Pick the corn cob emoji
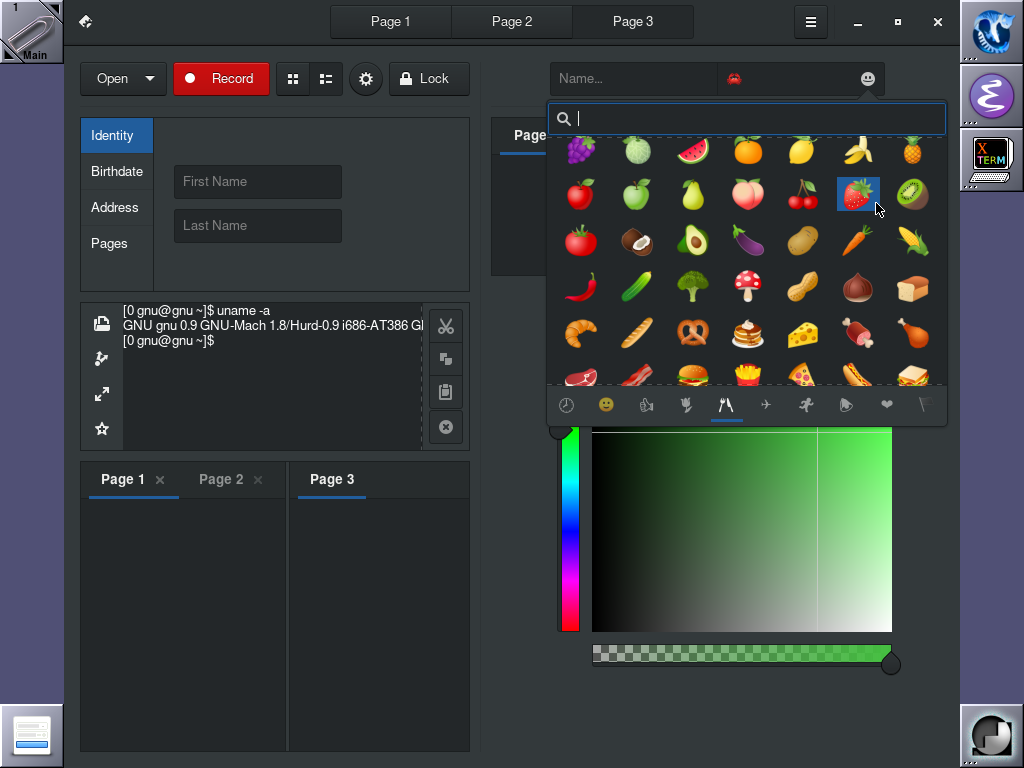Screen dimensions: 1024x768 [913, 241]
